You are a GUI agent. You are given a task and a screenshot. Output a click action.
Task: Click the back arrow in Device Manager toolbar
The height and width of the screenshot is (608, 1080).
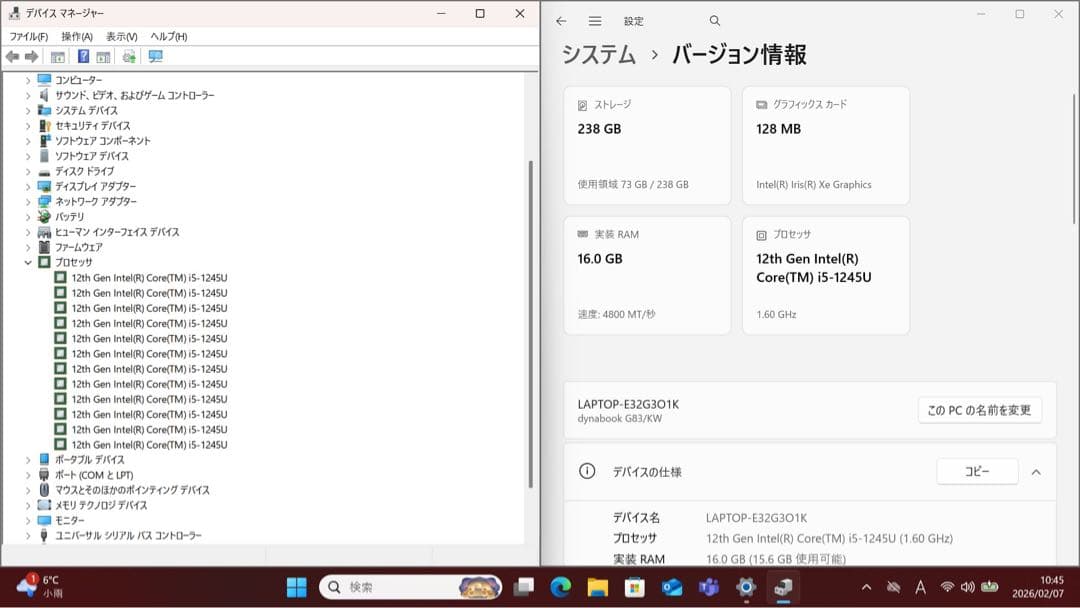(x=11, y=57)
